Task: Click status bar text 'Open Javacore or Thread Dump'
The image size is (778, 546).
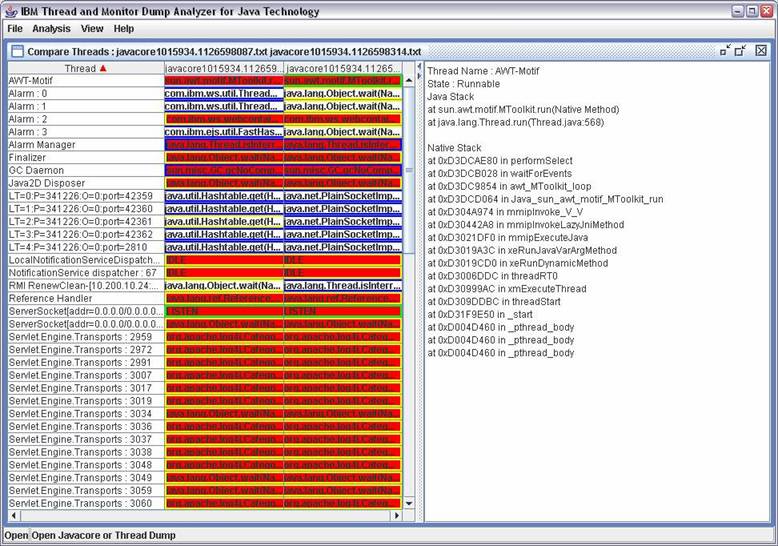Action: pyautogui.click(x=103, y=536)
